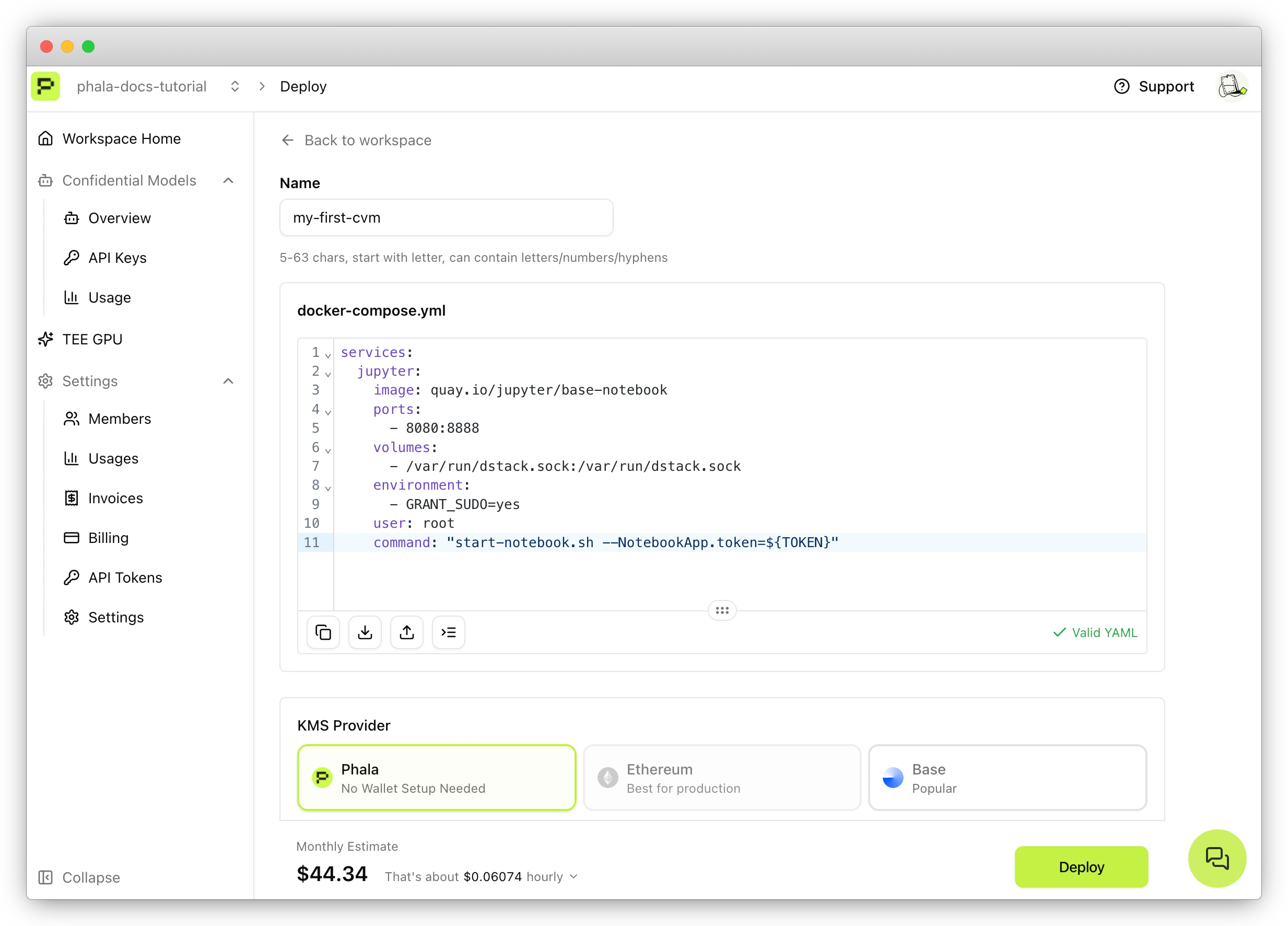Download the docker-compose file

point(365,632)
